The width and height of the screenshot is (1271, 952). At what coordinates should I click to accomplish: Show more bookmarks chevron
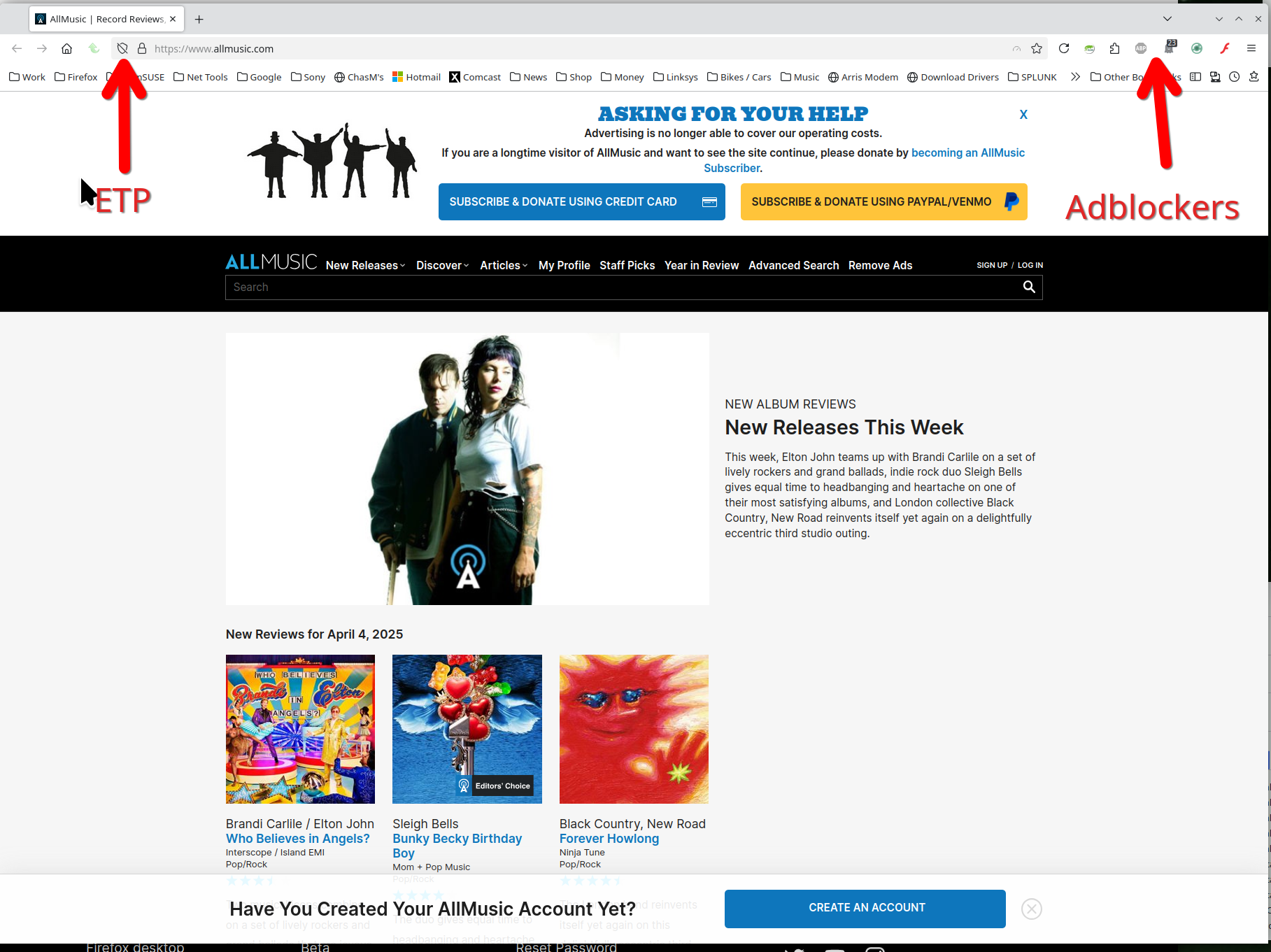click(1075, 77)
